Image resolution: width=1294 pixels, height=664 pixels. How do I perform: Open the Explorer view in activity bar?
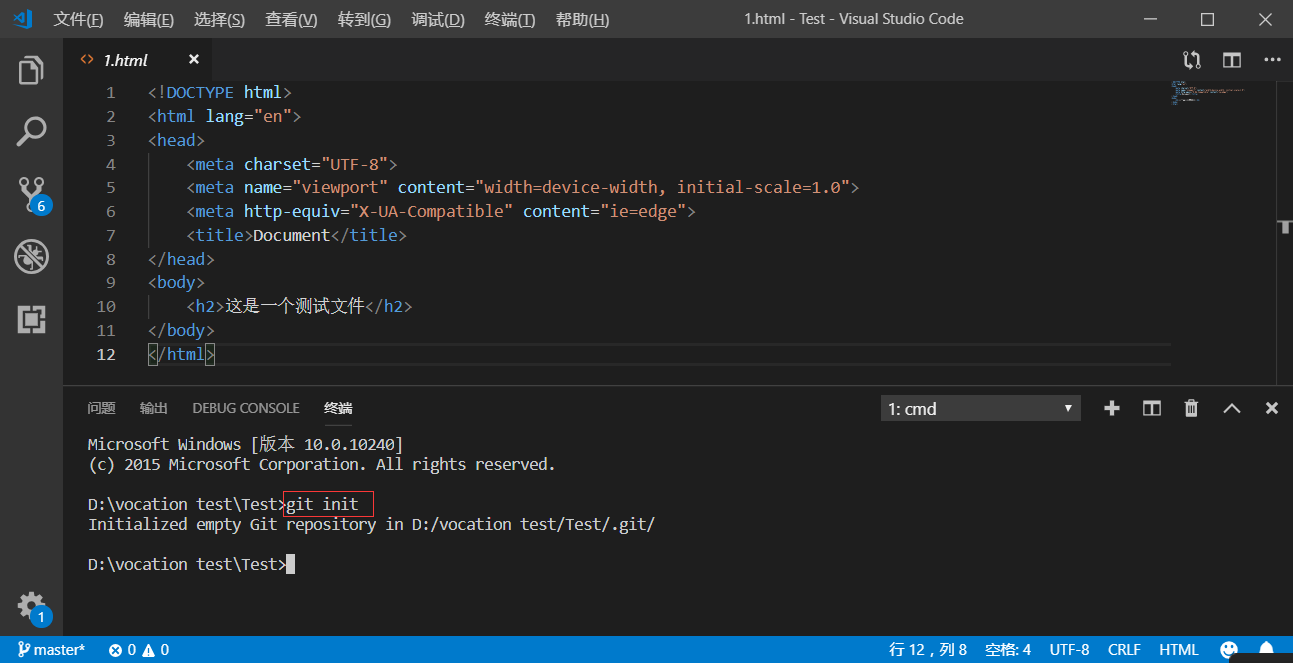point(31,70)
